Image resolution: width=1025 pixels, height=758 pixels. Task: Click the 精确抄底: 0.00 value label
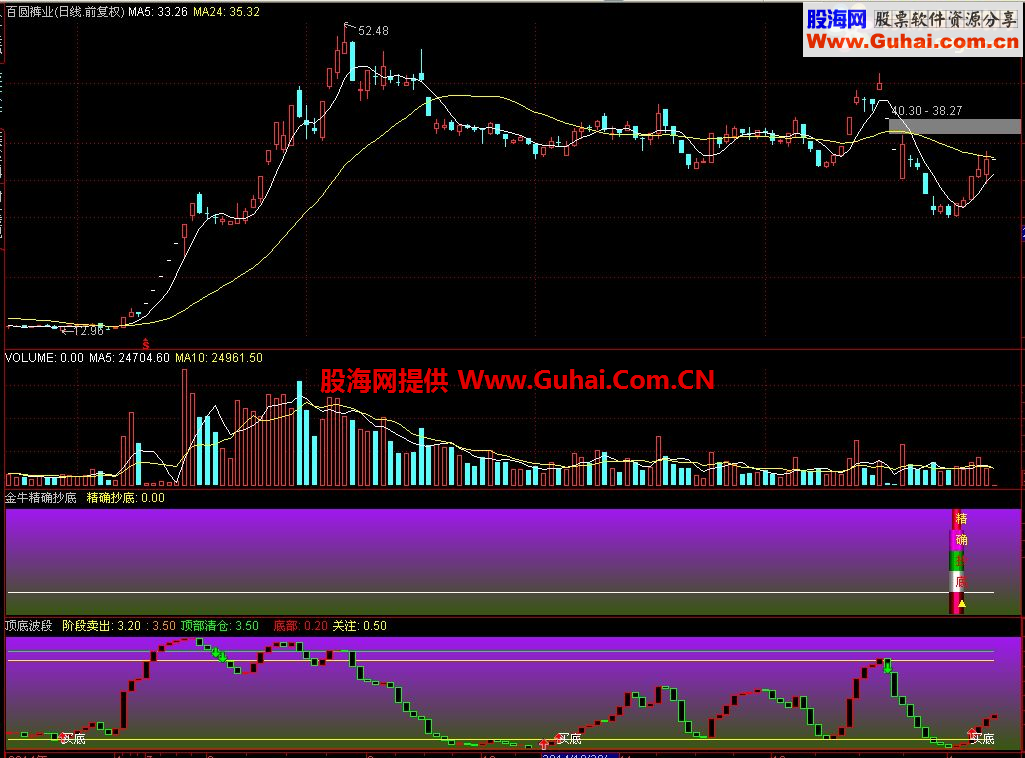tap(126, 498)
